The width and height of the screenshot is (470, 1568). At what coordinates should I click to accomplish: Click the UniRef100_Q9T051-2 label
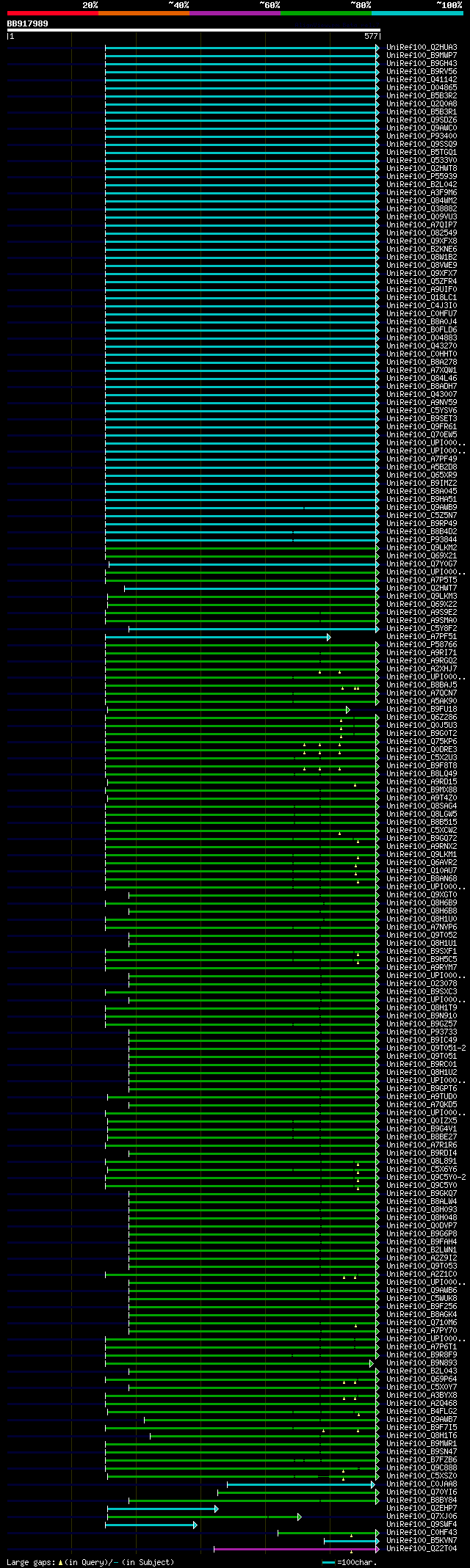(x=426, y=1049)
